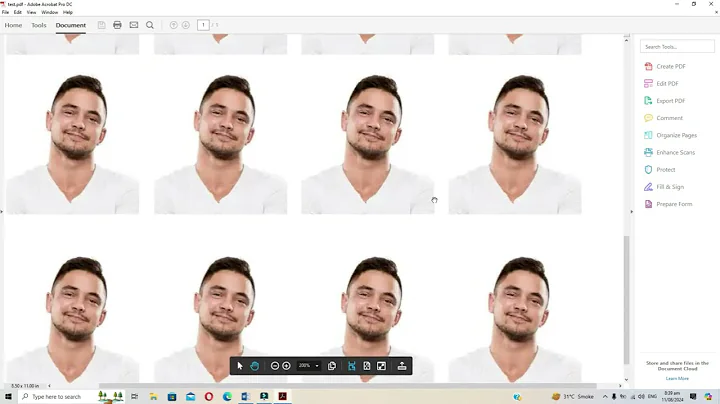The height and width of the screenshot is (404, 720).
Task: Click the Windows Start button
Action: tap(8, 396)
